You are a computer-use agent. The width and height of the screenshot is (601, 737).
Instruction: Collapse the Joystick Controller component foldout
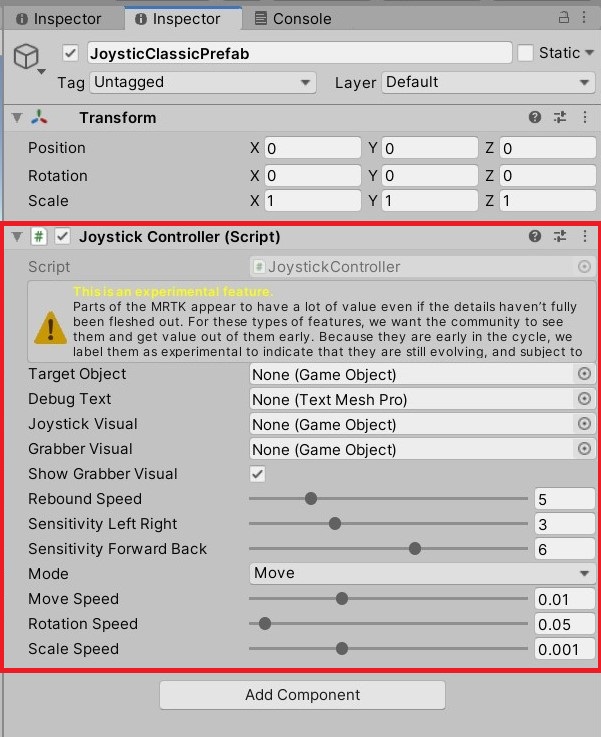(17, 236)
